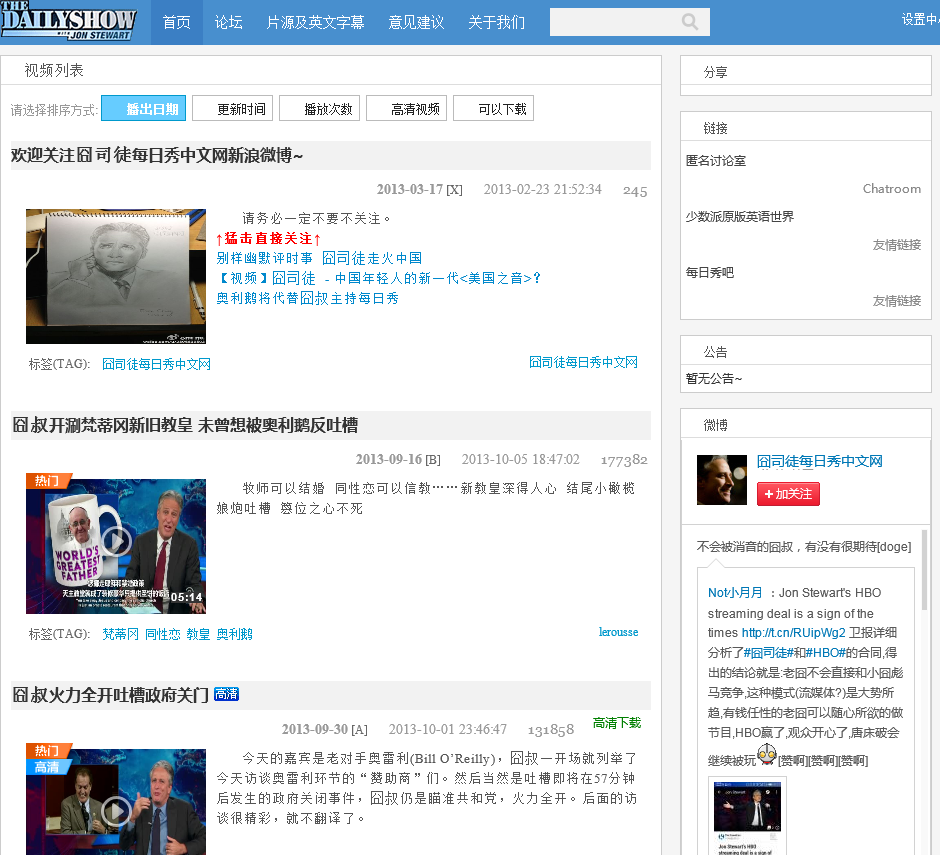
Task: Click the search magnifier icon
Action: pyautogui.click(x=690, y=22)
